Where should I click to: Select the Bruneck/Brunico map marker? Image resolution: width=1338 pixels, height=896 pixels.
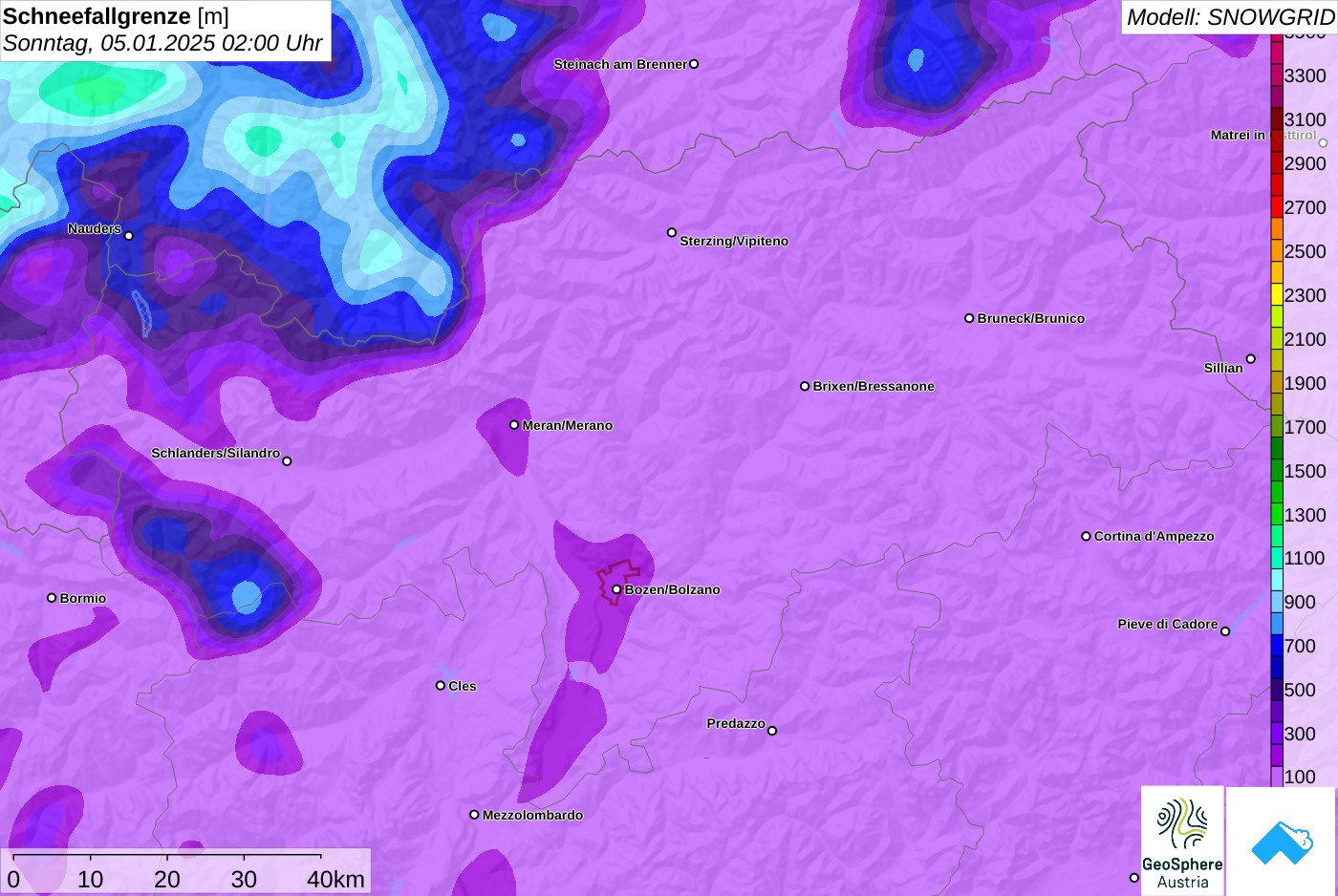coord(969,318)
